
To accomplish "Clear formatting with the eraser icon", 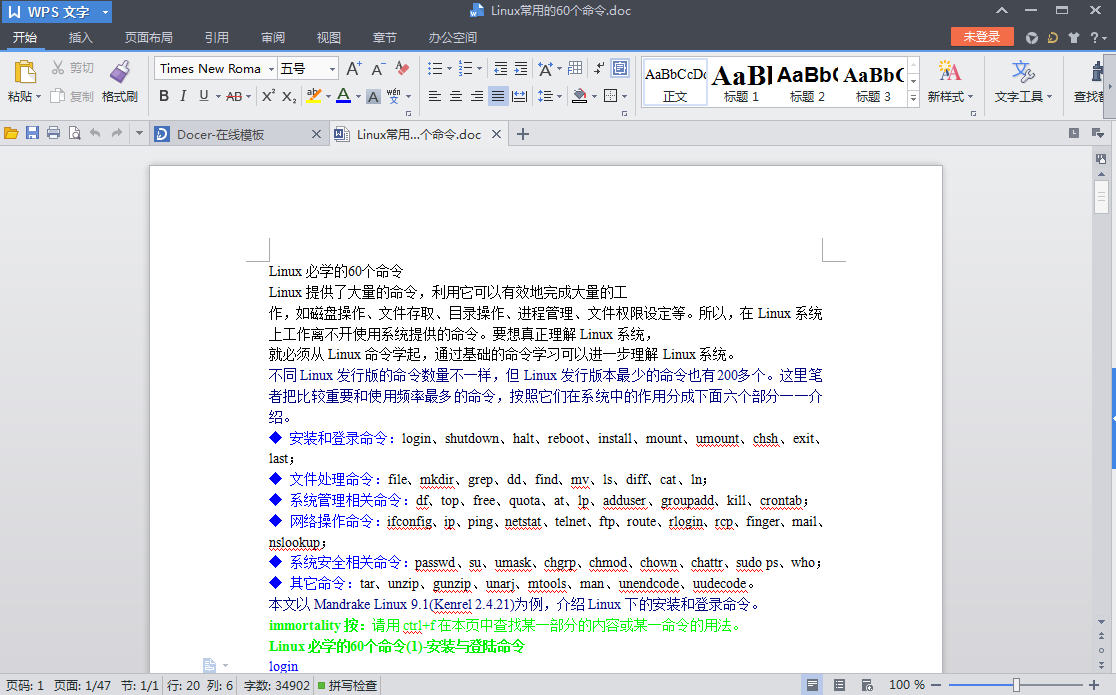I will [x=402, y=68].
